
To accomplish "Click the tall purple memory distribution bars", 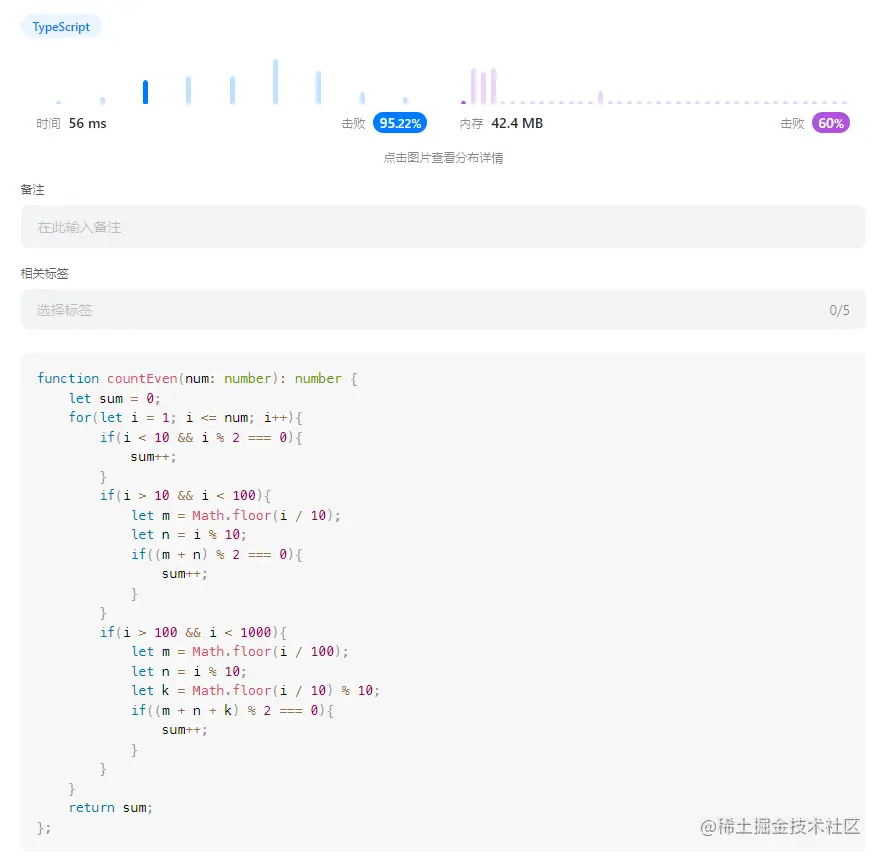I will coord(484,86).
